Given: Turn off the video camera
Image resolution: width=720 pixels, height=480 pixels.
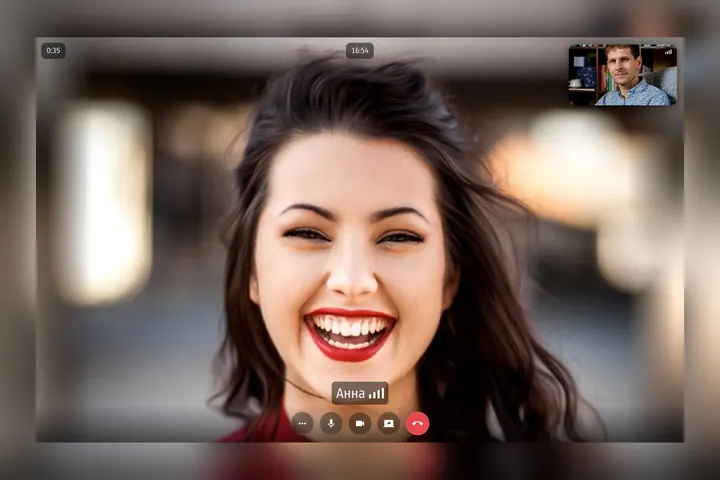Looking at the screenshot, I should tap(360, 424).
